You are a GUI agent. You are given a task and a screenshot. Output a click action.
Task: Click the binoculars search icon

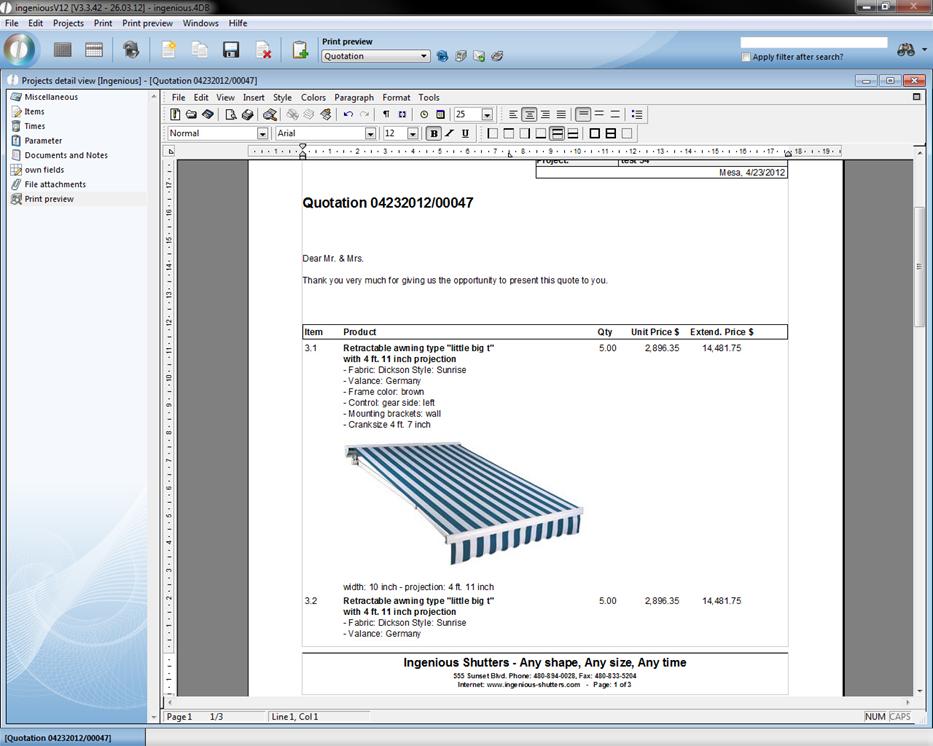point(906,50)
